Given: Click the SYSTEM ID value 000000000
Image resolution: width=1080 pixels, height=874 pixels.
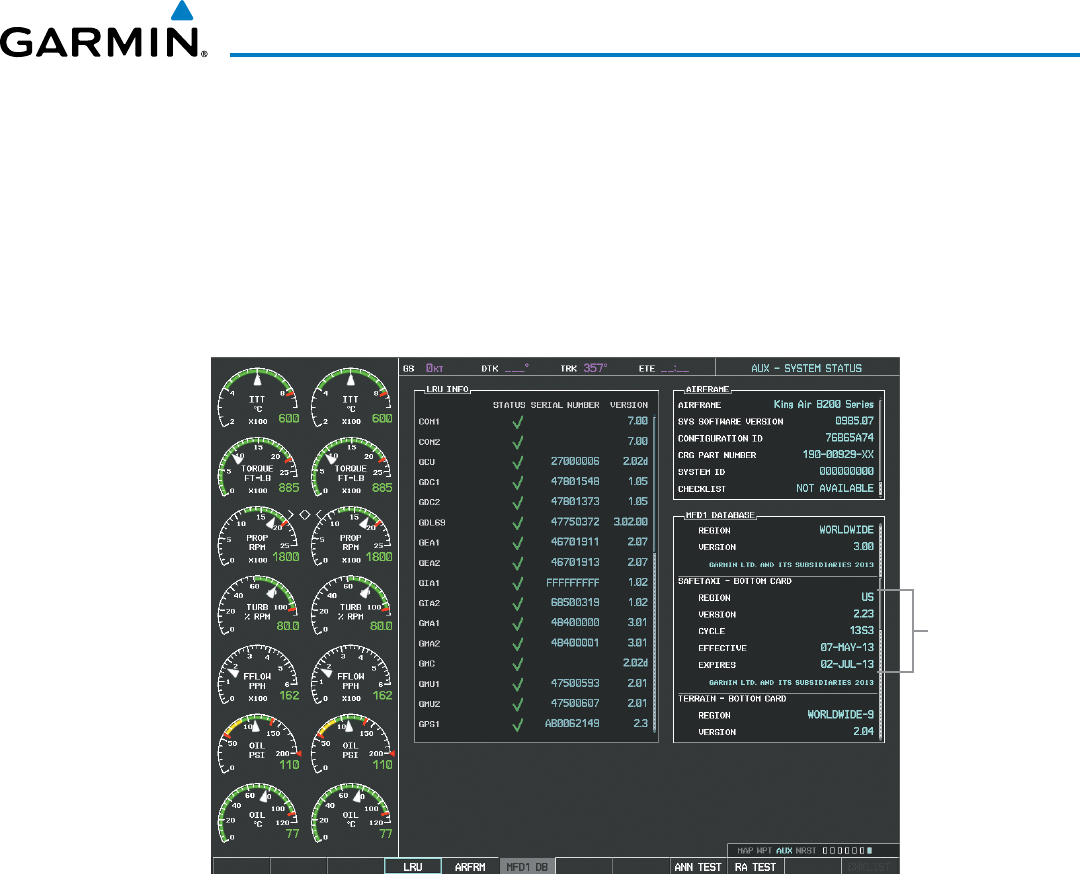Looking at the screenshot, I should pyautogui.click(x=847, y=472).
